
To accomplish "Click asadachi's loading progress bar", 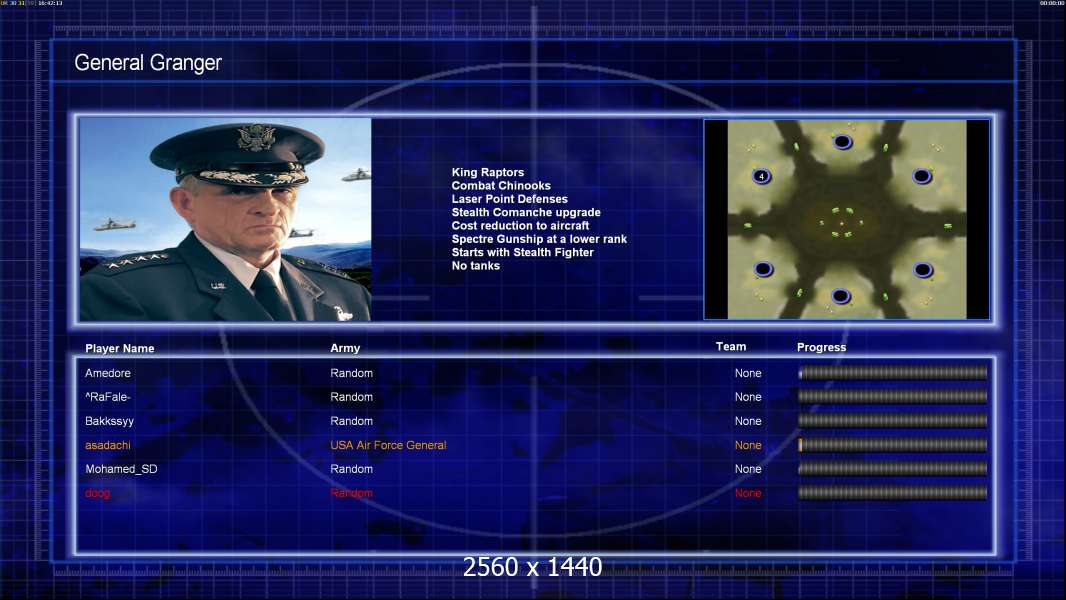I will [893, 445].
